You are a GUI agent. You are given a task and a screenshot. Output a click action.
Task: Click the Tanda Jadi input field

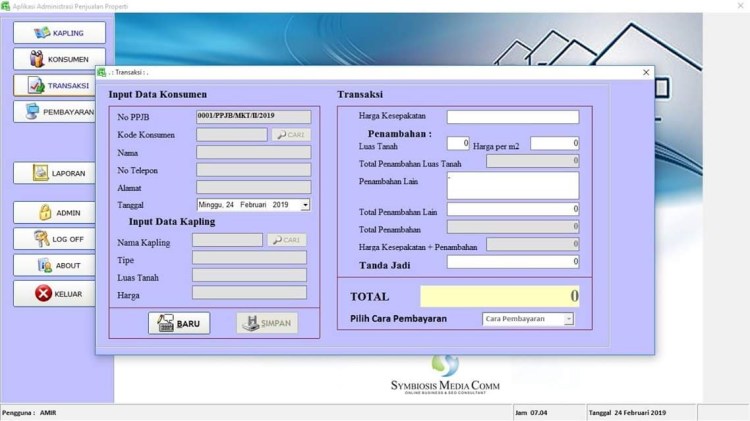pos(512,262)
